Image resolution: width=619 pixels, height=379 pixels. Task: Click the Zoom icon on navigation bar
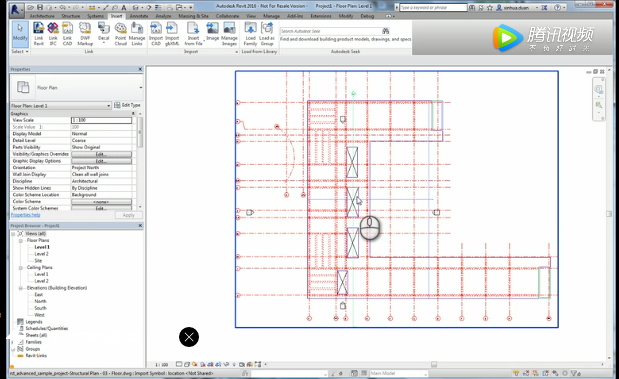598,105
